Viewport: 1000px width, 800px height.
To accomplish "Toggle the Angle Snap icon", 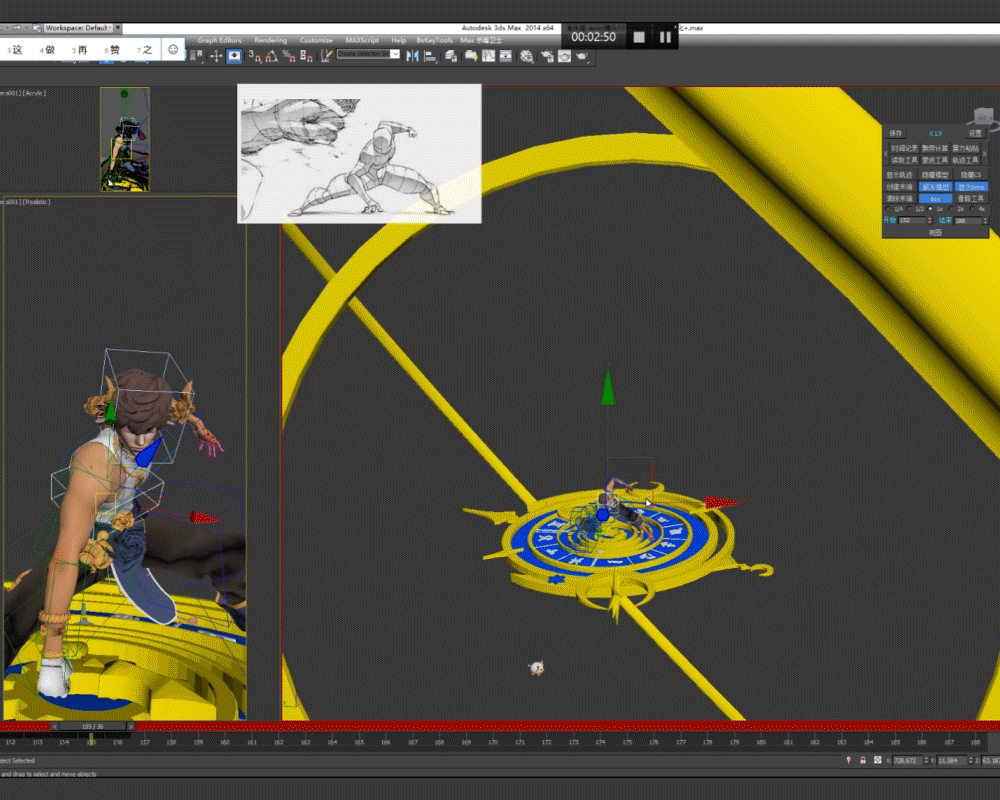I will (x=272, y=56).
